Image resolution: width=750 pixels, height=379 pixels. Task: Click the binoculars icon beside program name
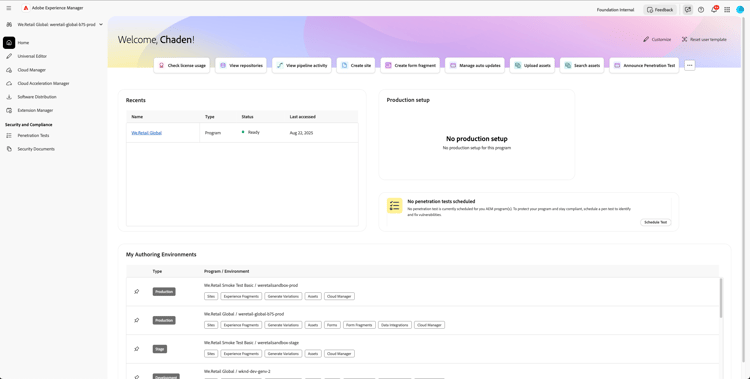pos(9,24)
